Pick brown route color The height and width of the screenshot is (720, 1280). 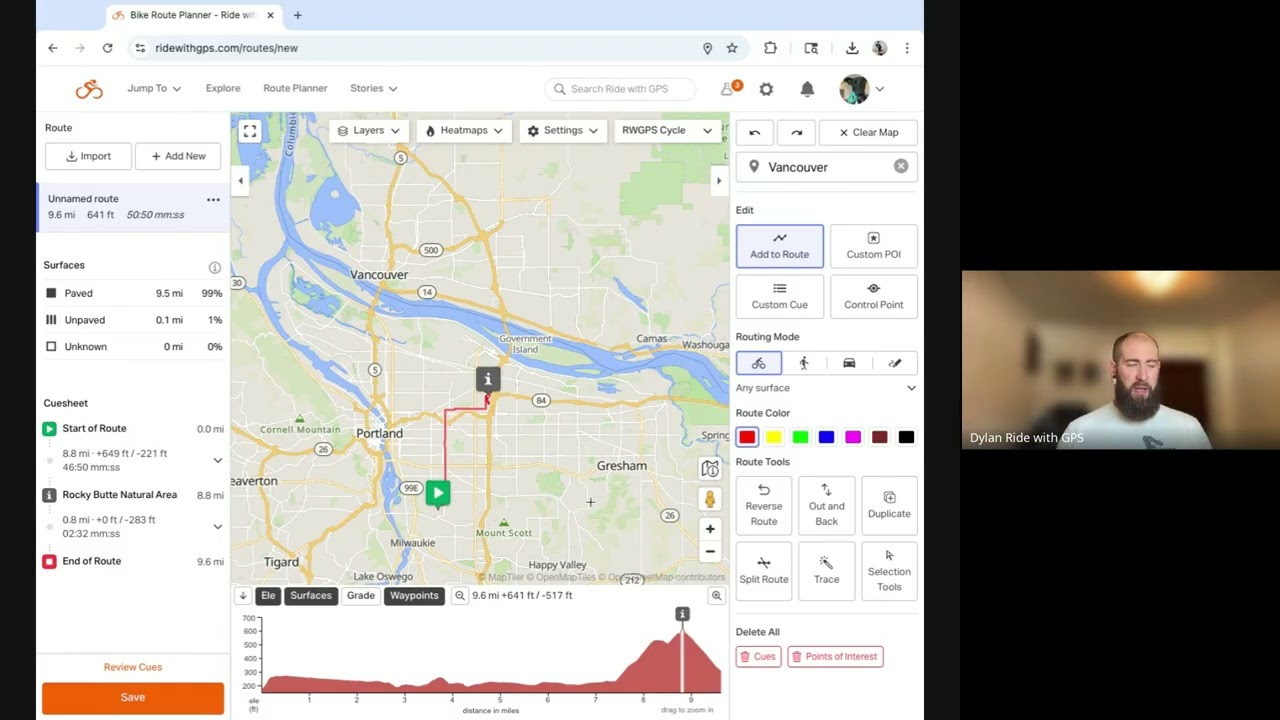pyautogui.click(x=879, y=437)
